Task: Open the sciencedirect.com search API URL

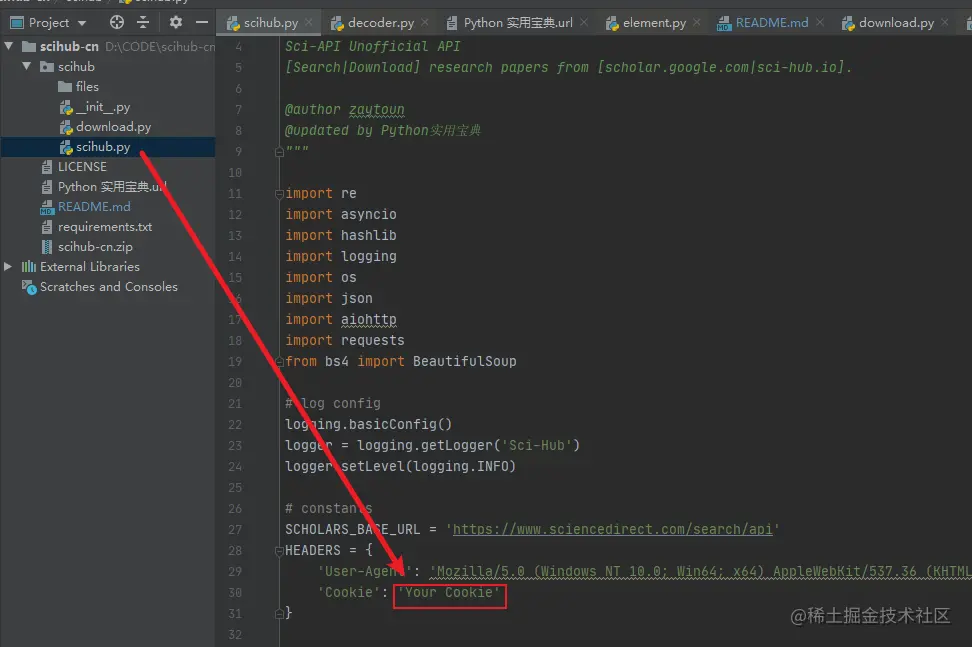Action: (612, 529)
